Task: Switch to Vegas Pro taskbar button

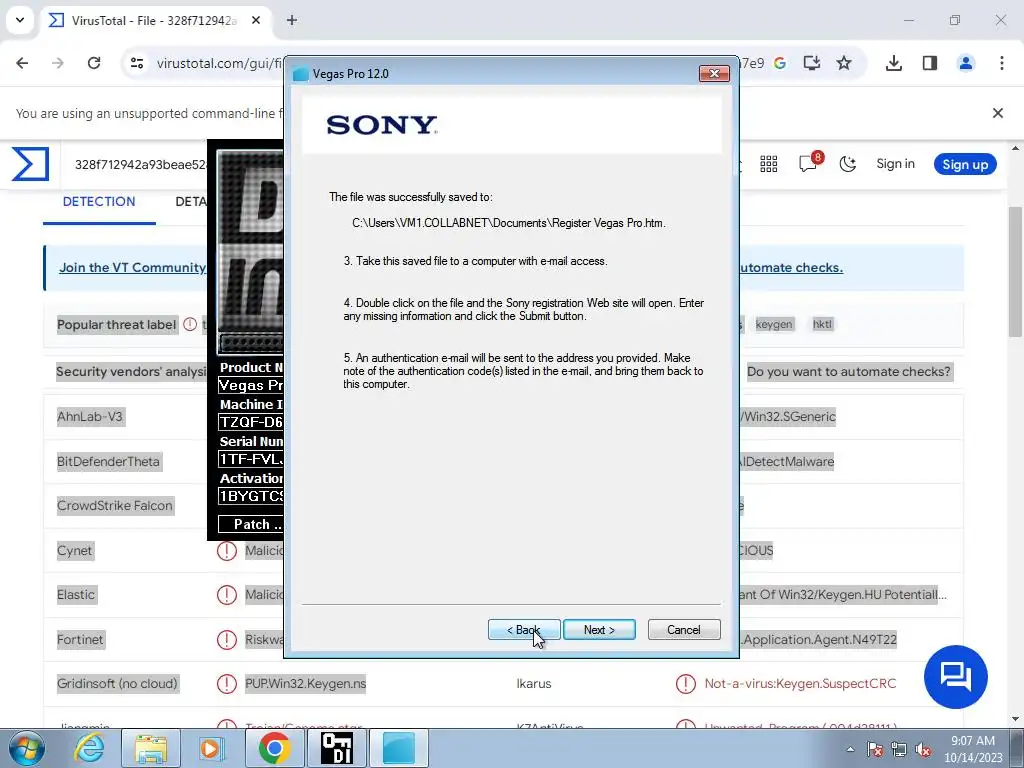Action: pyautogui.click(x=399, y=748)
